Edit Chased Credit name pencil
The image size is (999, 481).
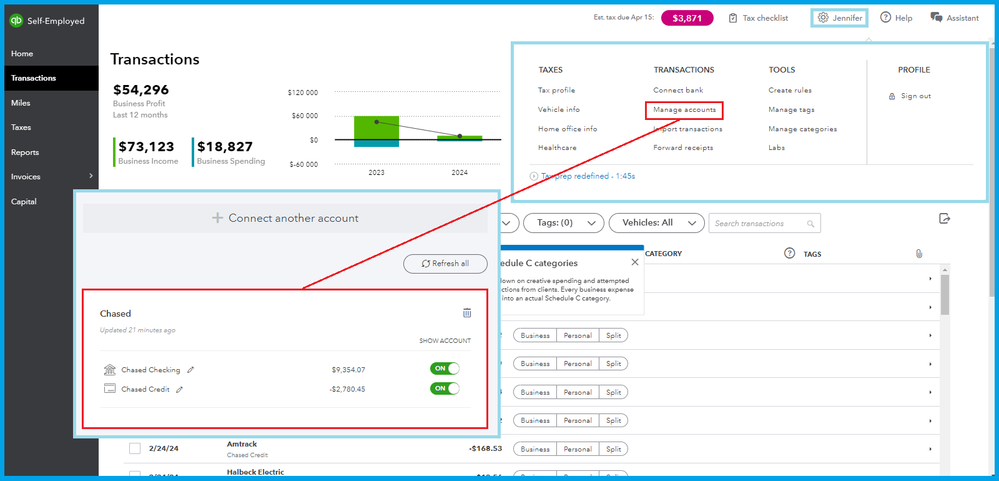point(179,389)
